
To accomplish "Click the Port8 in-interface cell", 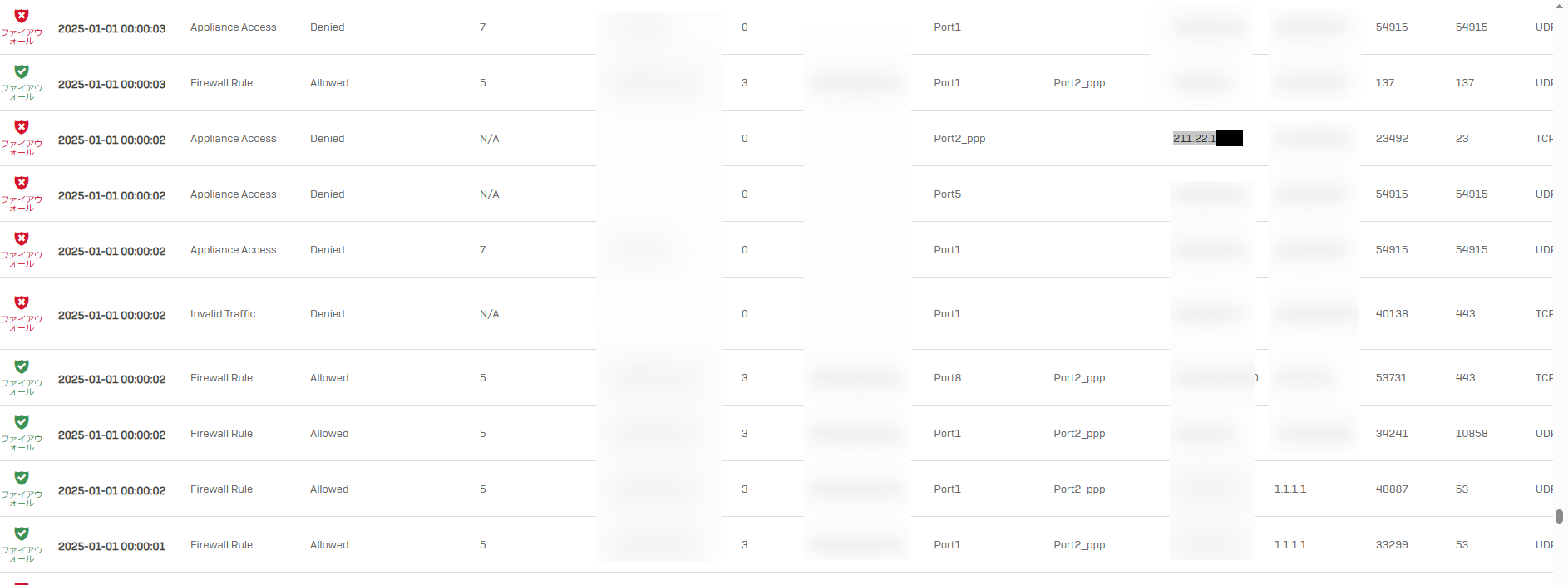I will coord(947,378).
